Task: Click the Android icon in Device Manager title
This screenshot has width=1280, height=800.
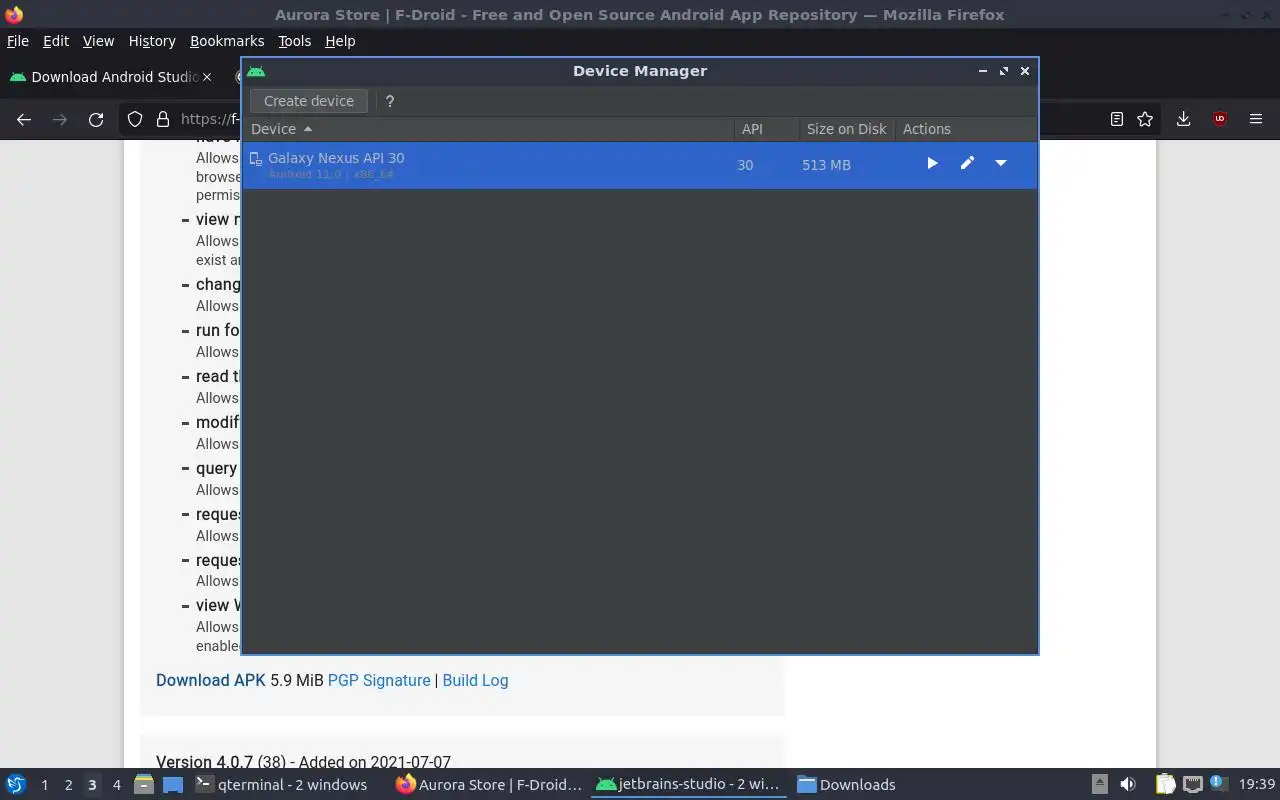Action: 256,71
